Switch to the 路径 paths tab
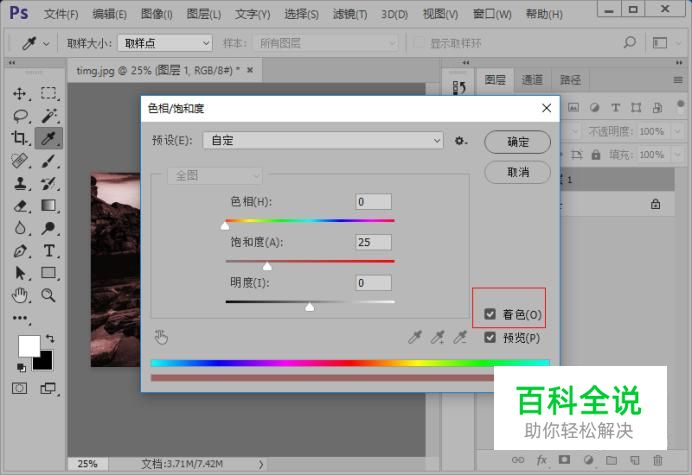This screenshot has height=475, width=692. (570, 80)
